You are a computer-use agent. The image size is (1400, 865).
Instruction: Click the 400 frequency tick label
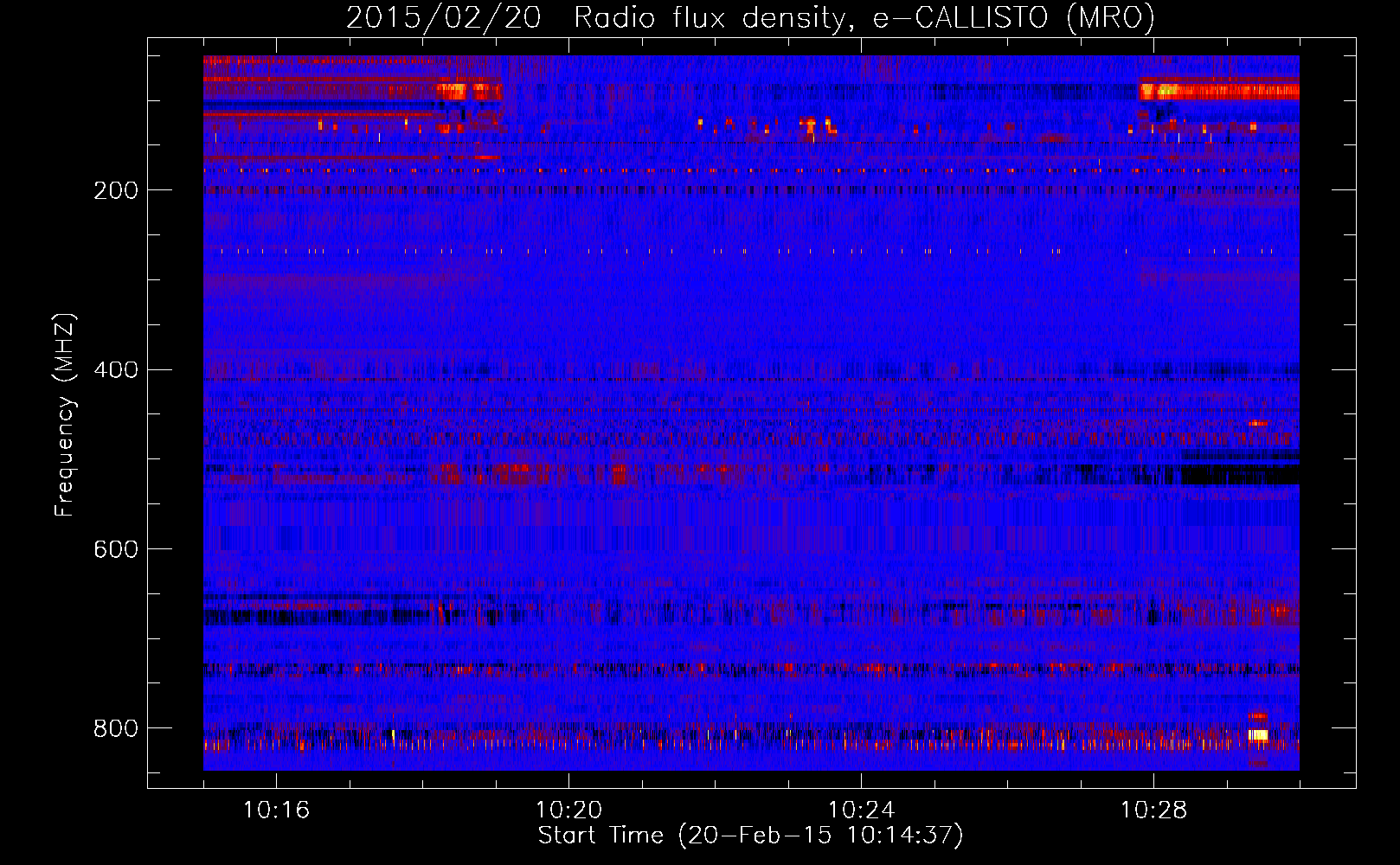click(x=115, y=370)
